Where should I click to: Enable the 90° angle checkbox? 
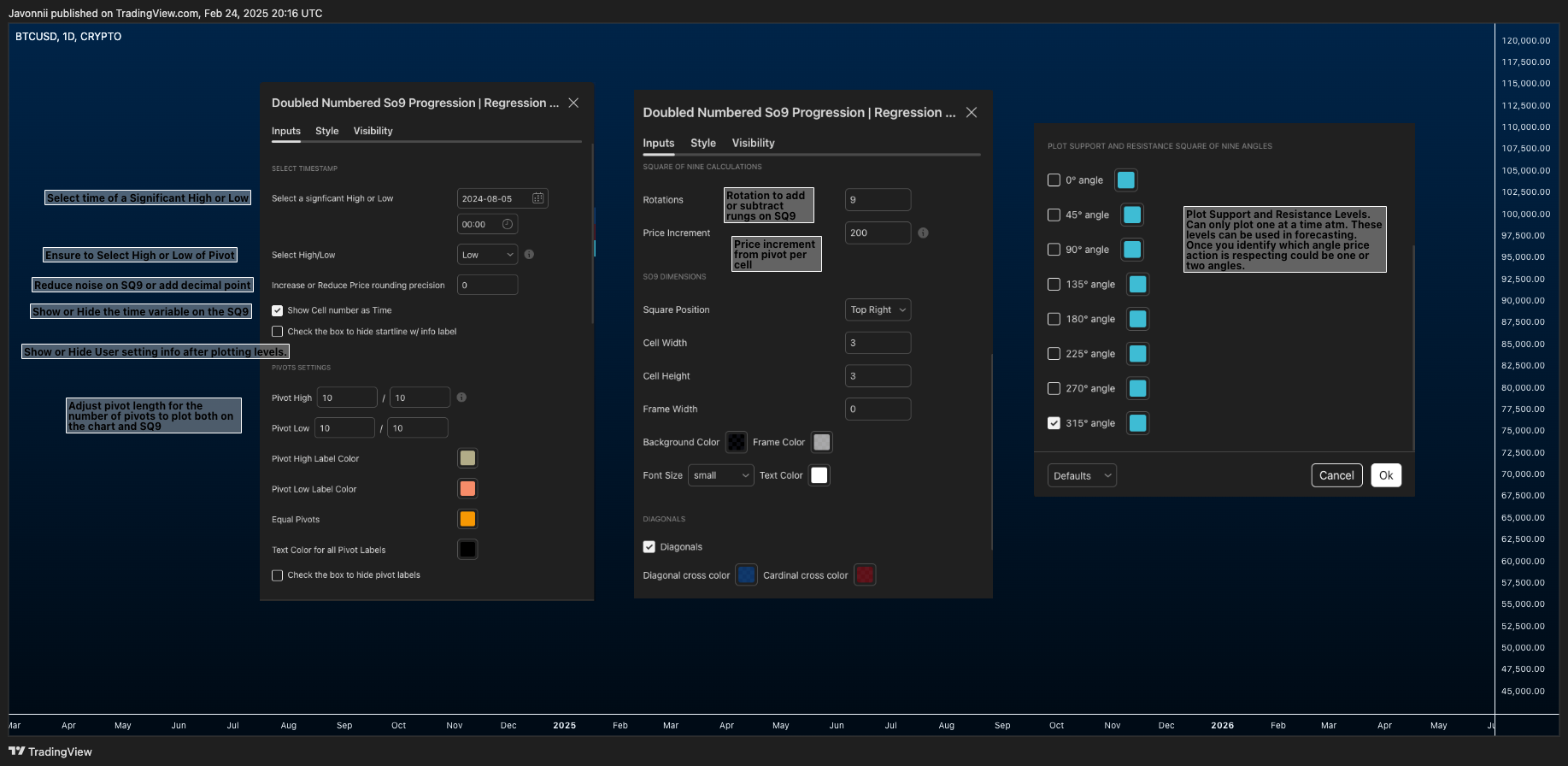[x=1054, y=250]
